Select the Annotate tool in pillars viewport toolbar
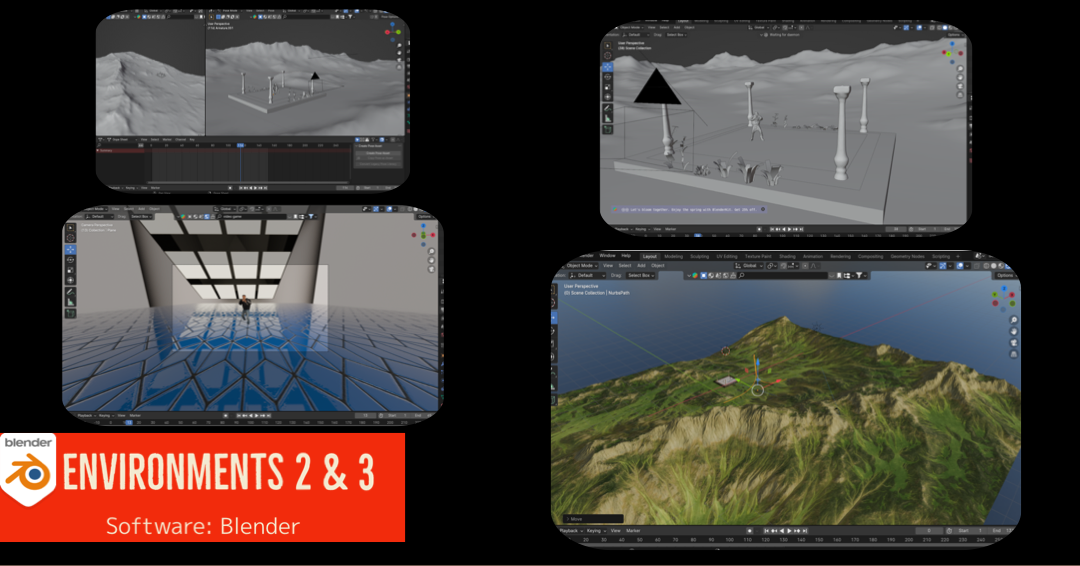The image size is (1080, 566). tap(607, 108)
